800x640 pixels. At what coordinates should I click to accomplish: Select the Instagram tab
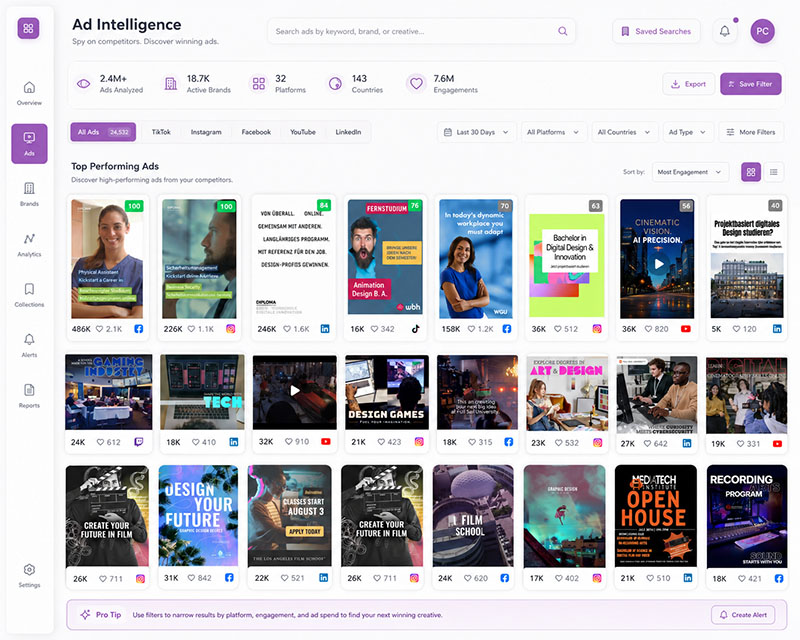[x=206, y=132]
